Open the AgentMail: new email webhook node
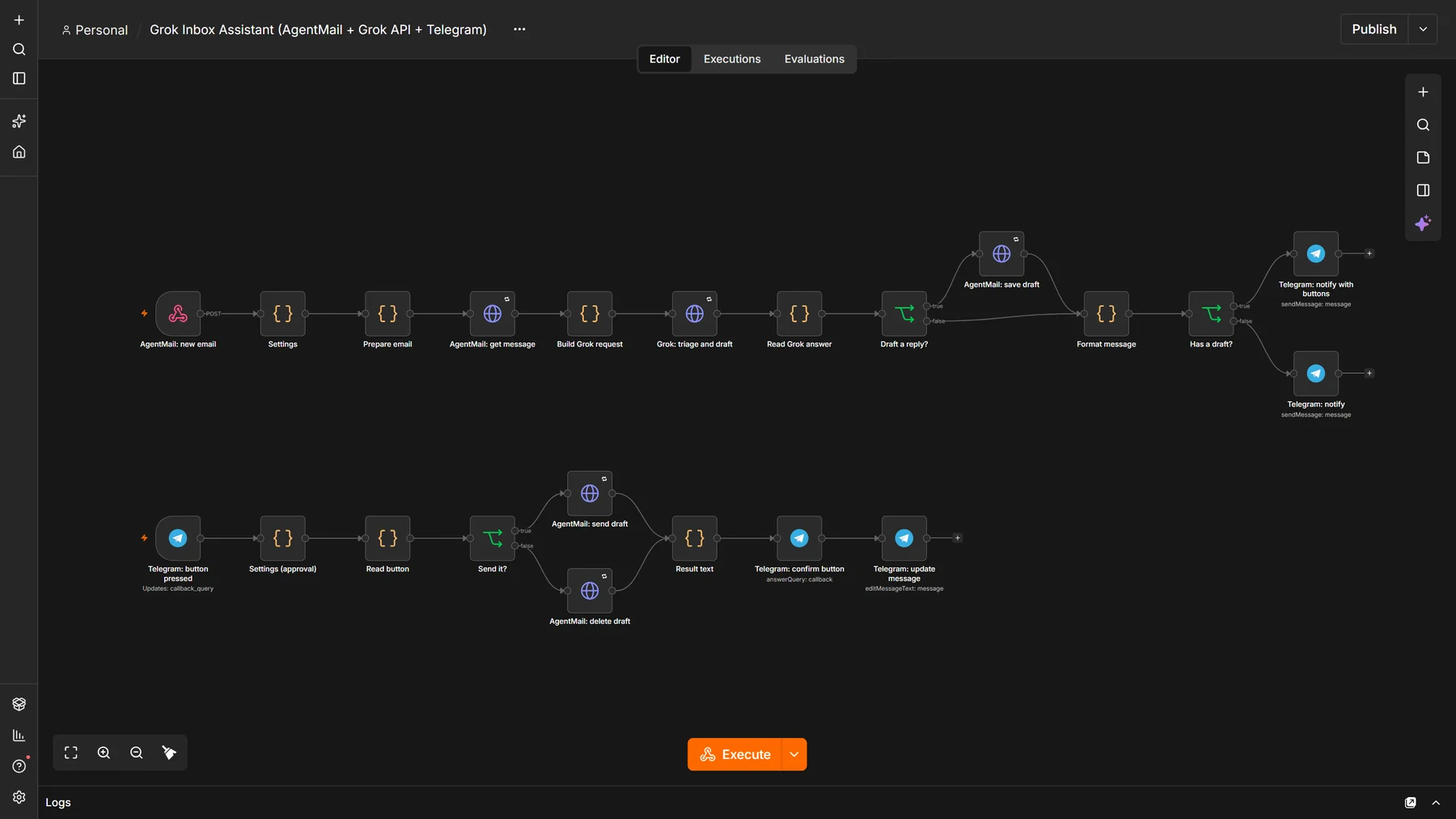 tap(178, 313)
